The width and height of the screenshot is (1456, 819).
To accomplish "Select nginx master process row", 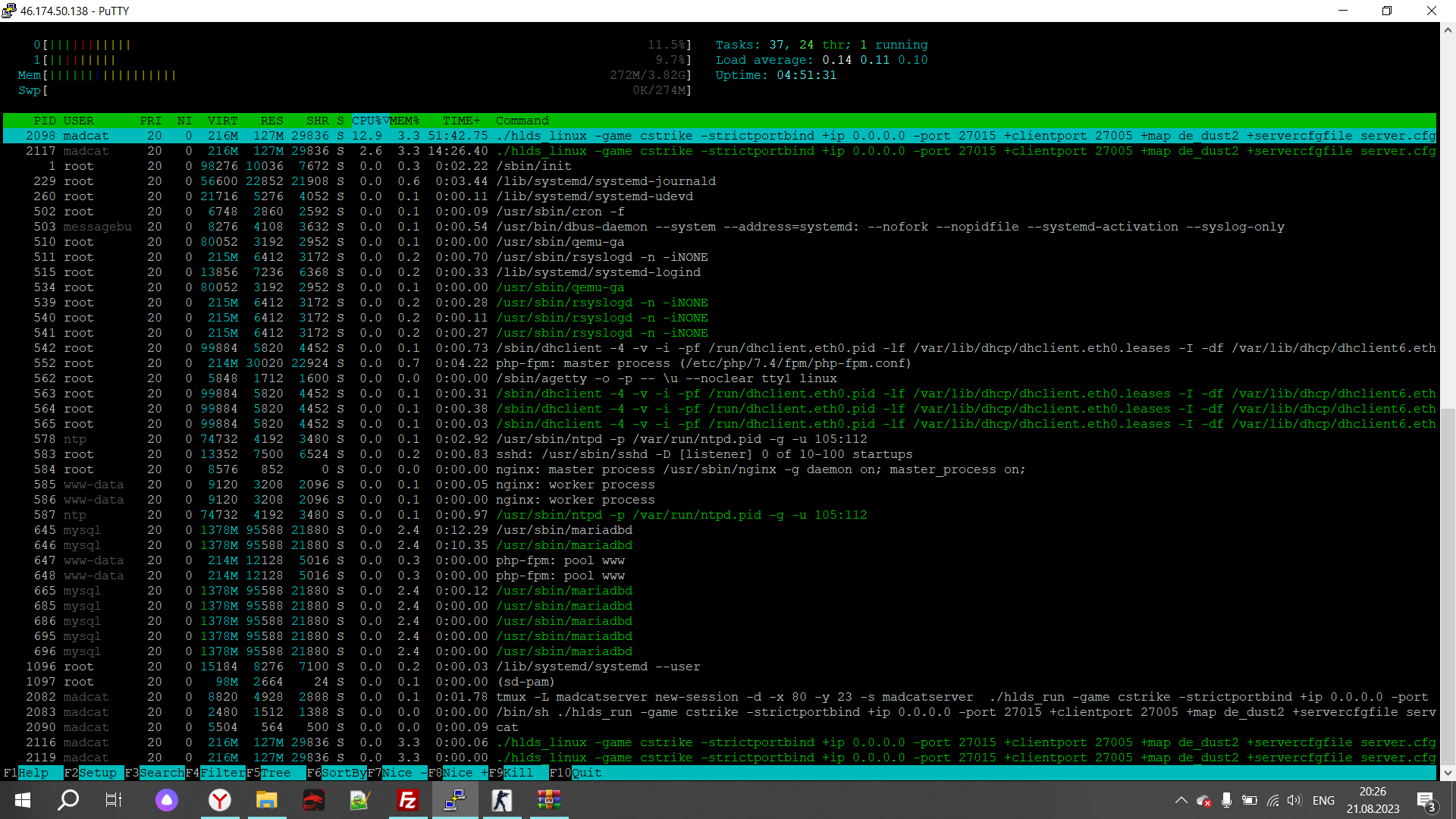I will pyautogui.click(x=720, y=469).
